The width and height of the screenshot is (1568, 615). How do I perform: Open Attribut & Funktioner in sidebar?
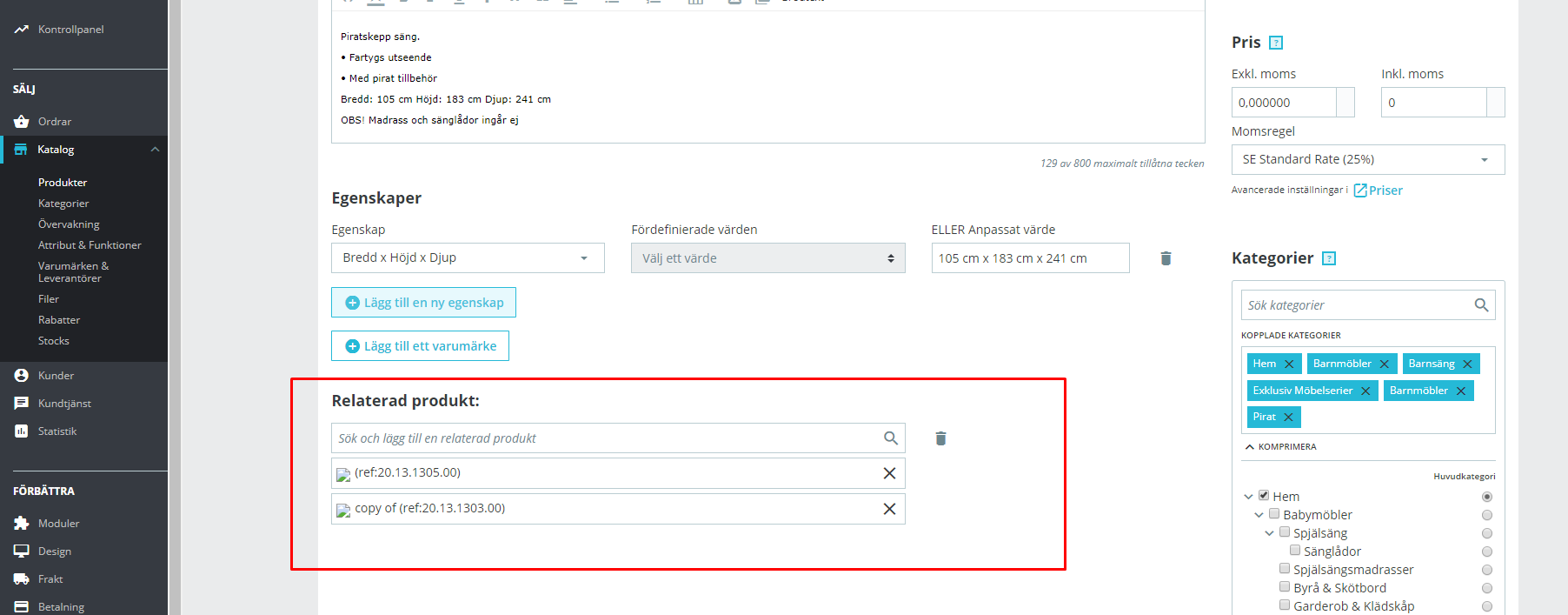[90, 245]
